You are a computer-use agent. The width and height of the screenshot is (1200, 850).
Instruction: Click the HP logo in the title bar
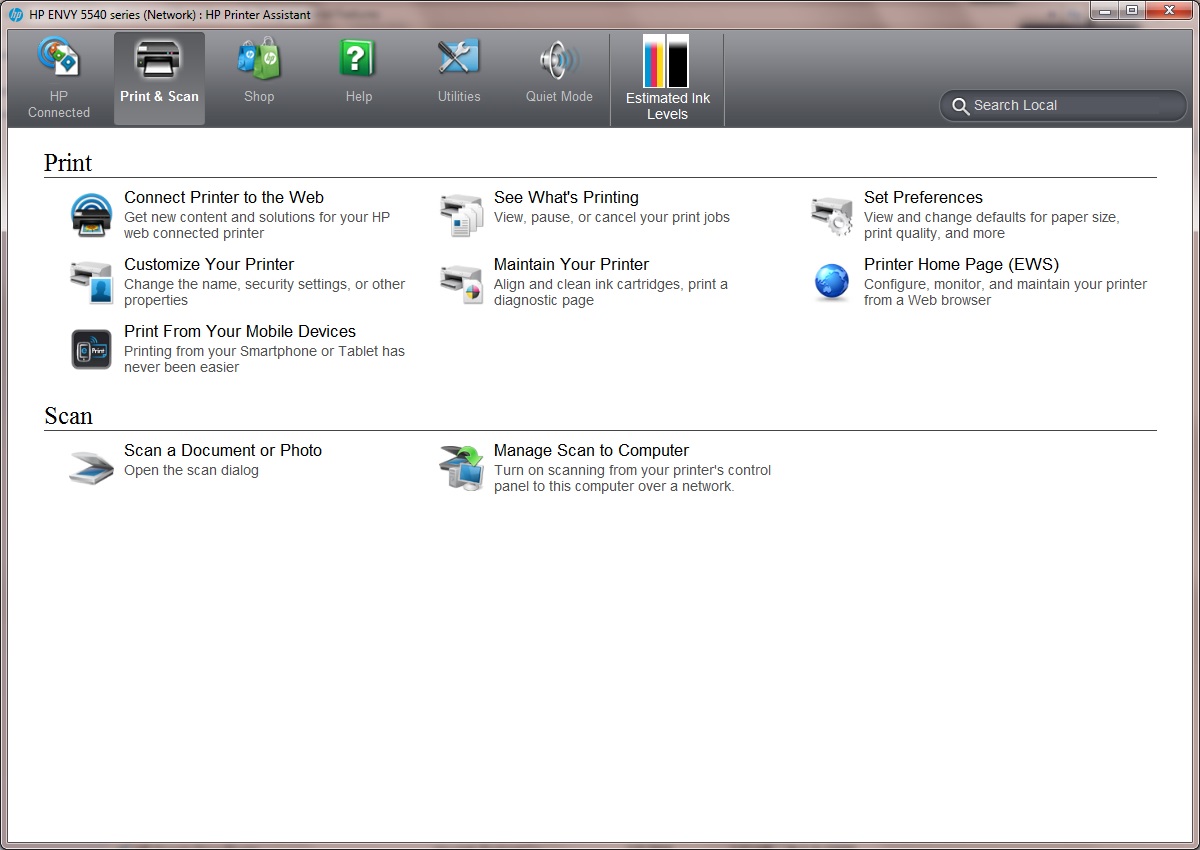coord(16,14)
